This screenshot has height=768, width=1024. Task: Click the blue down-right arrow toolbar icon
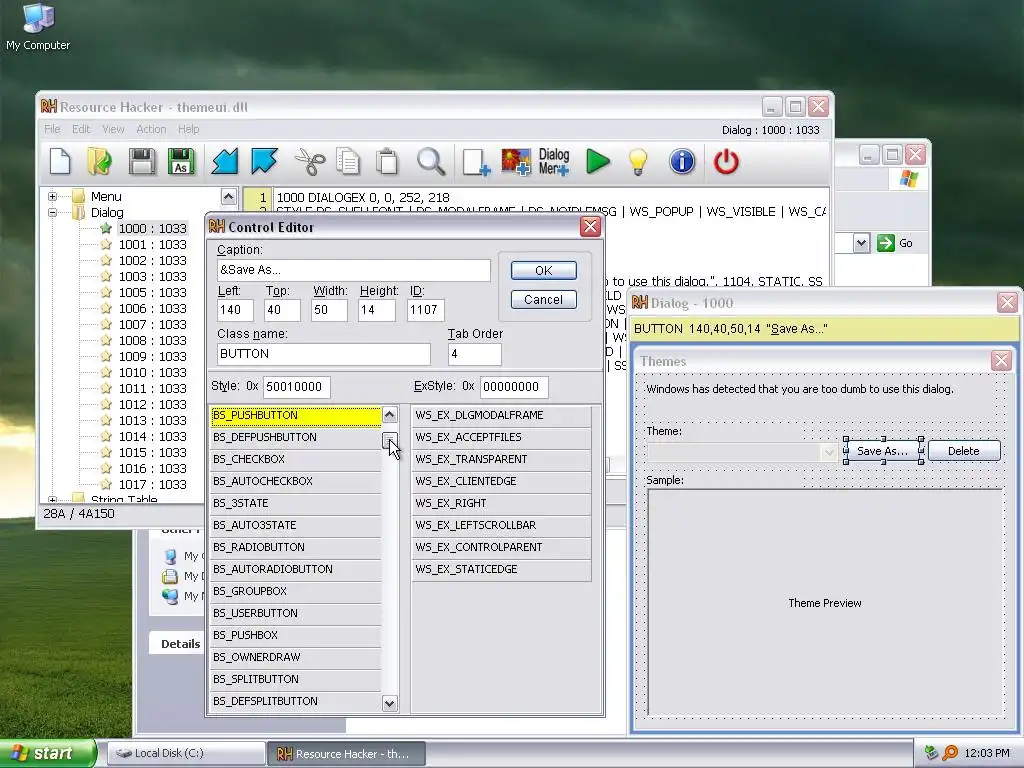[264, 161]
